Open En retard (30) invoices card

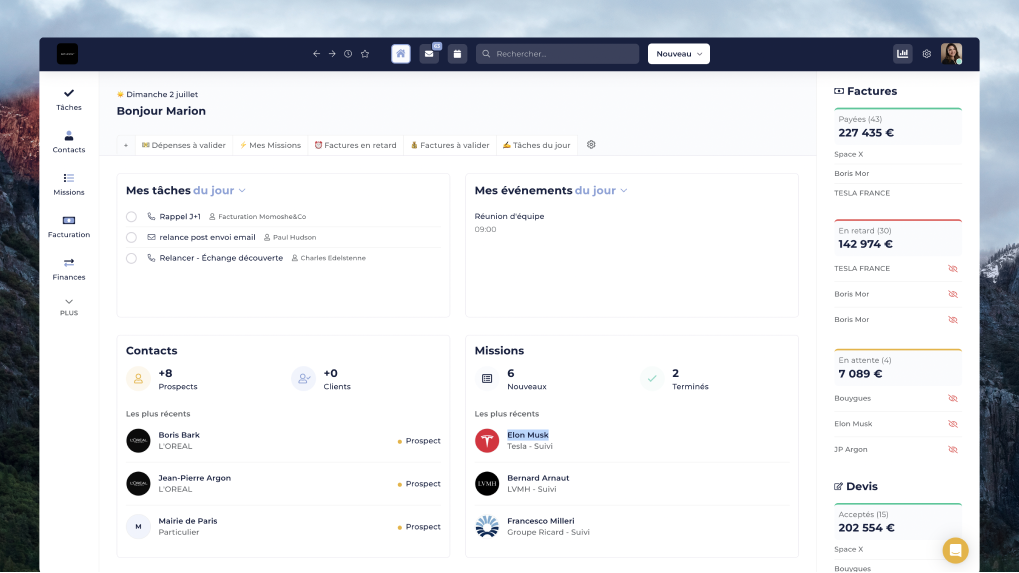(897, 238)
